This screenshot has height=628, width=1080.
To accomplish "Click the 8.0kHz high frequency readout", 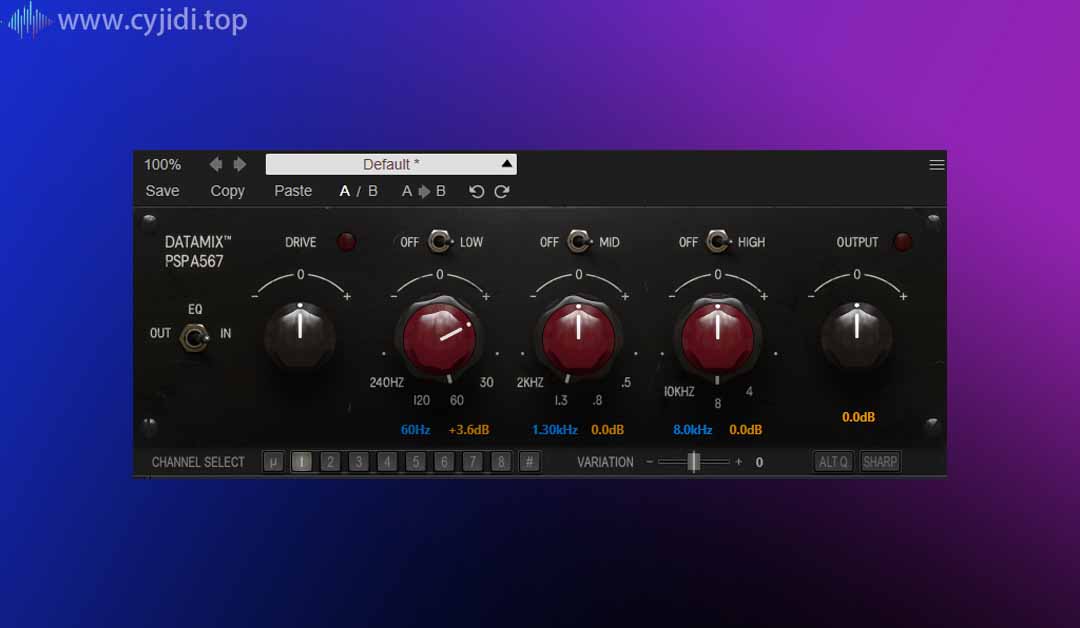I will click(692, 430).
